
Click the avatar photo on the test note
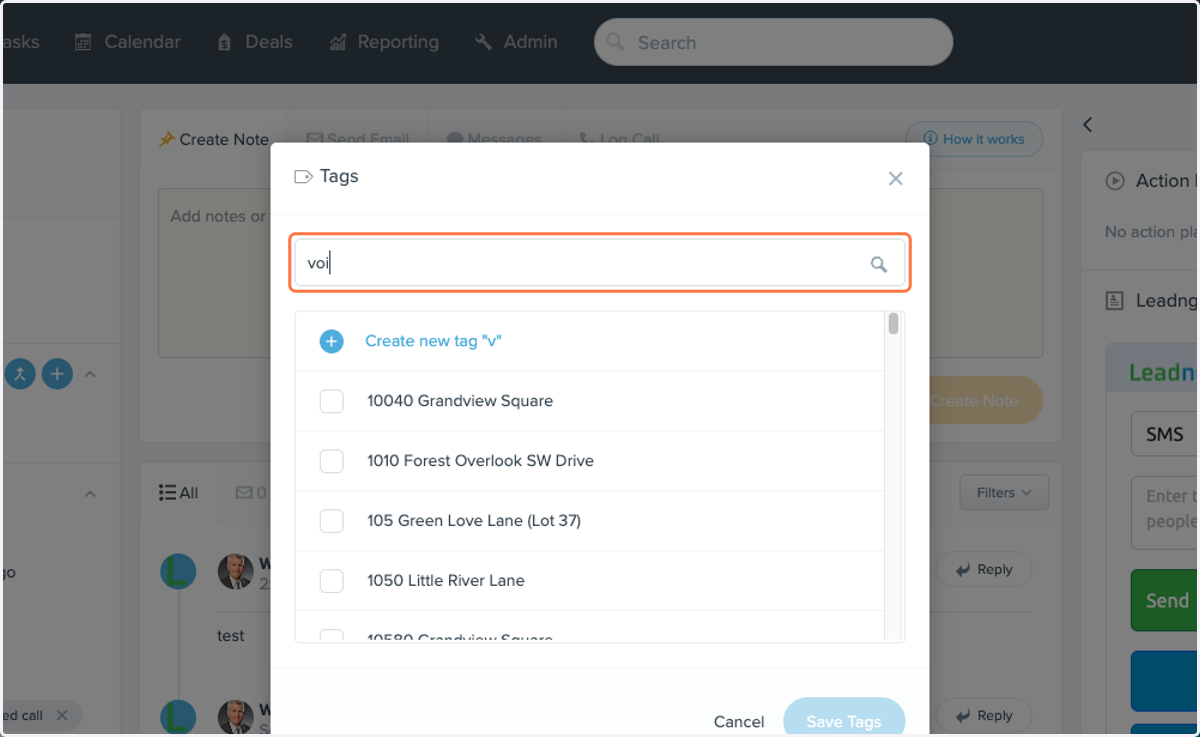point(236,572)
